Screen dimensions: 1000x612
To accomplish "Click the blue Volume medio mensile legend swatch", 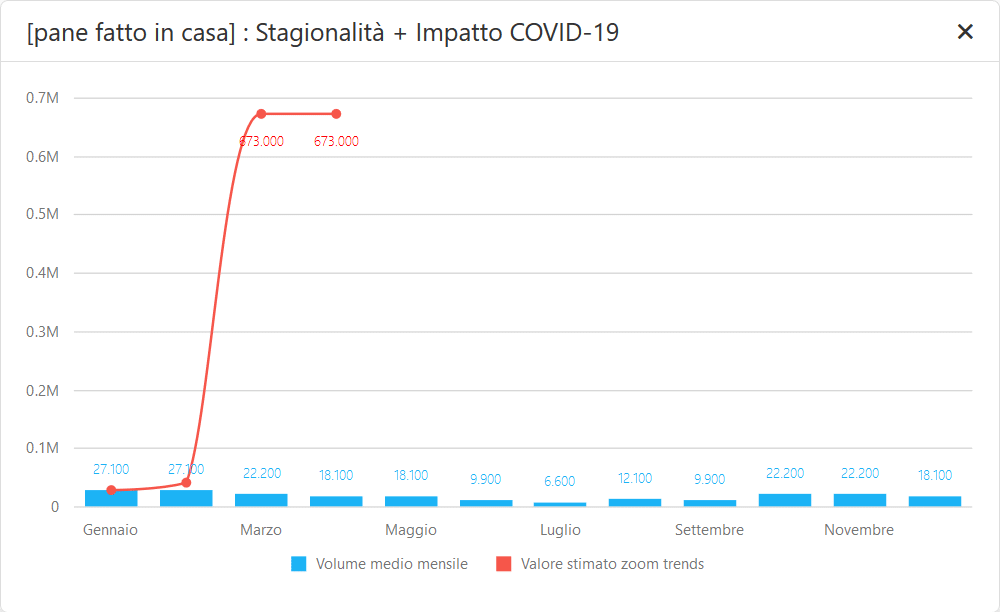I will tap(296, 564).
